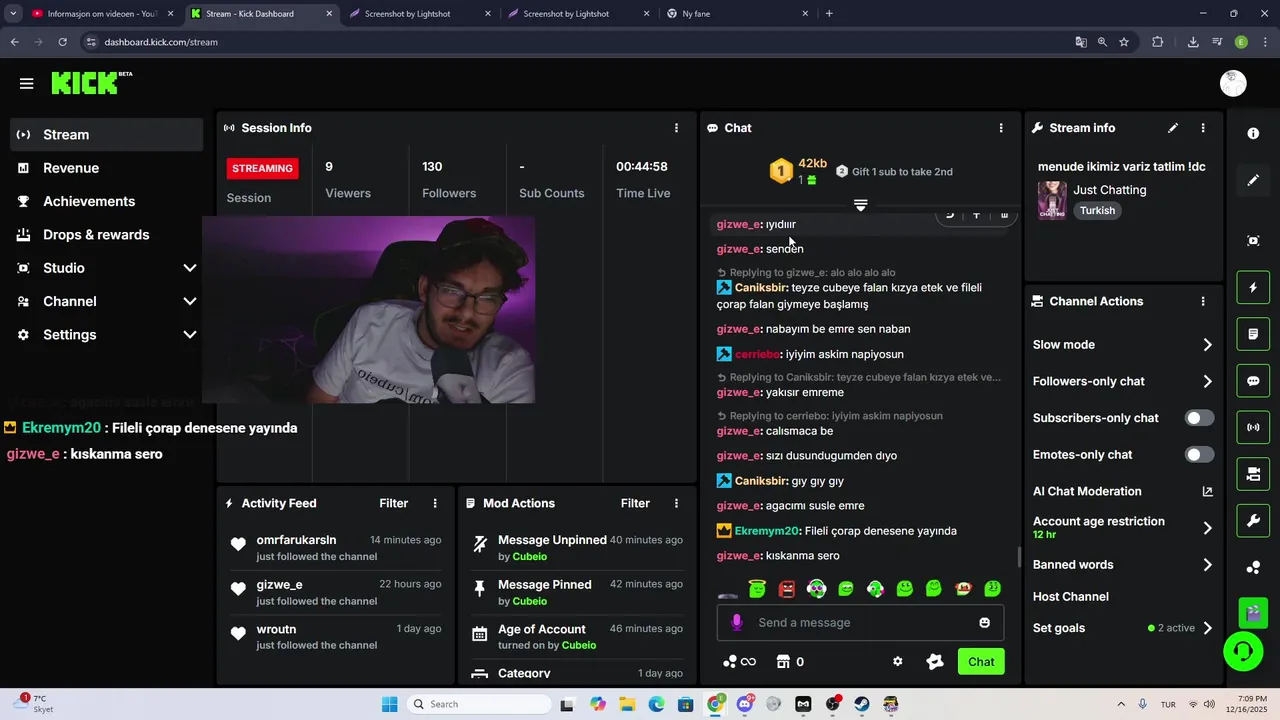Send message with green Chat button
The image size is (1280, 720).
[x=981, y=661]
